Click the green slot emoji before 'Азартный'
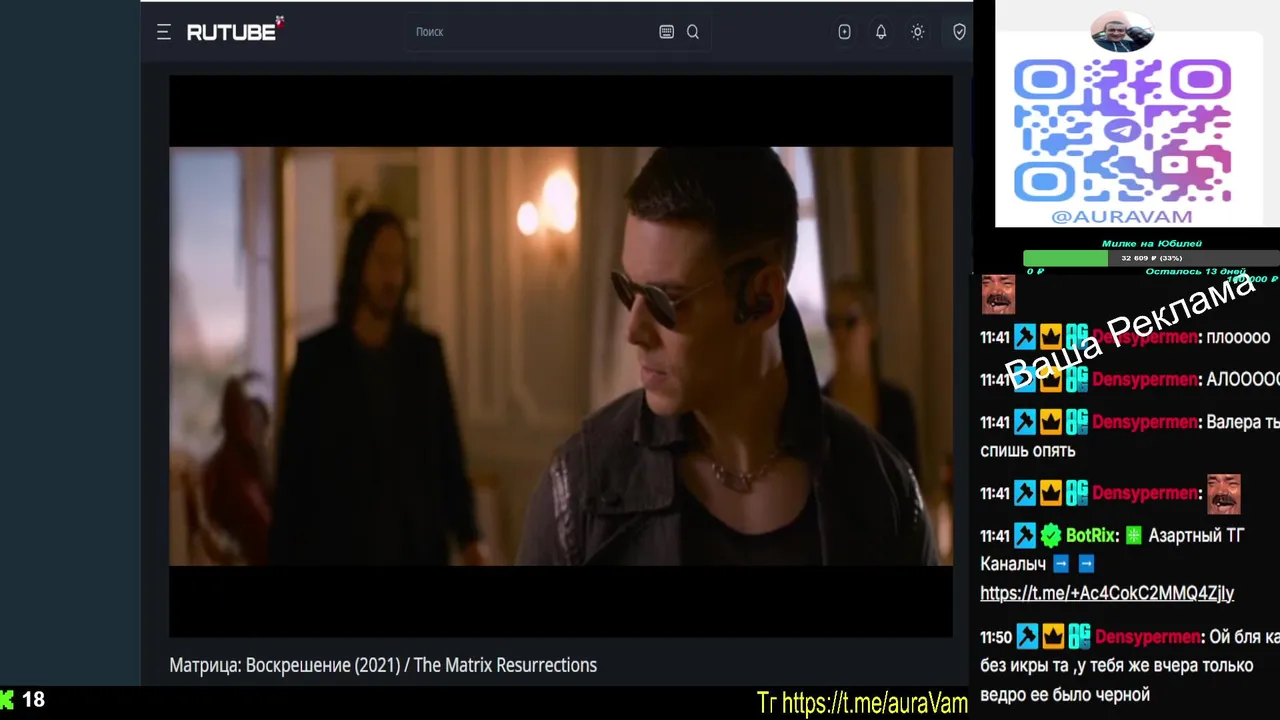1280x720 pixels. coord(1133,536)
